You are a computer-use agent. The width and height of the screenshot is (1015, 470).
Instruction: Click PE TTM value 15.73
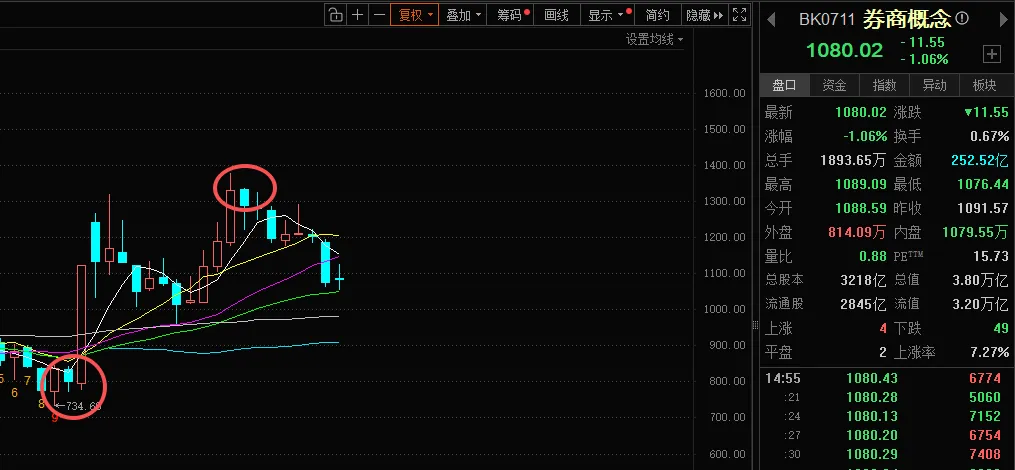991,256
